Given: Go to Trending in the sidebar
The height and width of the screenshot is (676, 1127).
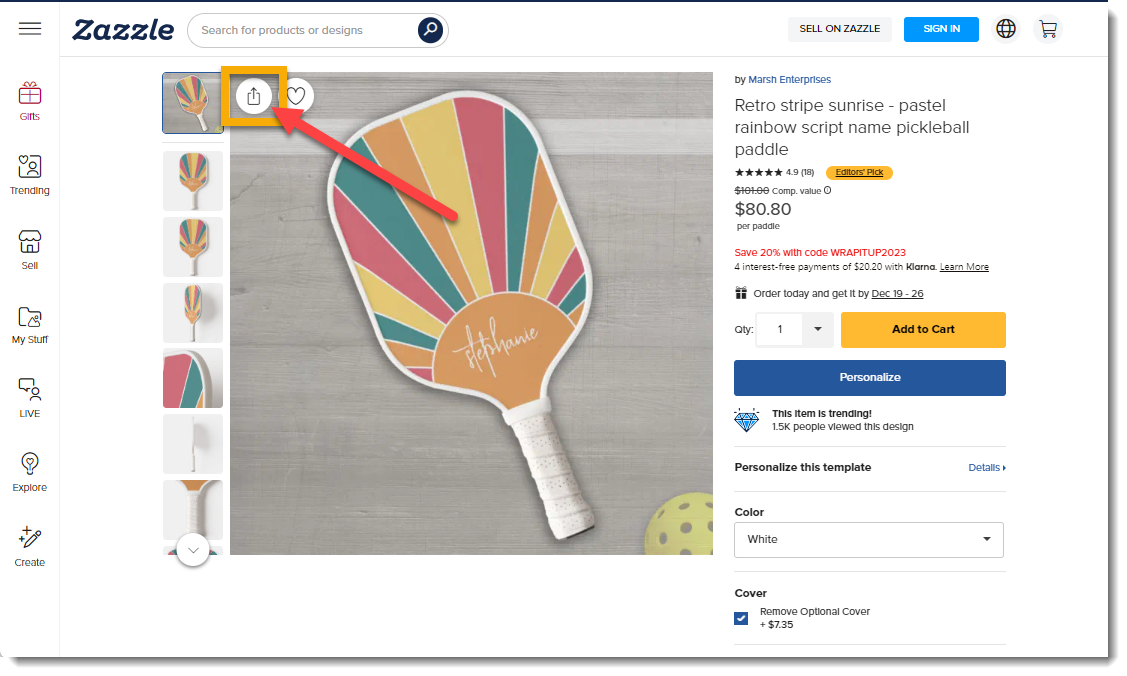Looking at the screenshot, I should pos(30,175).
